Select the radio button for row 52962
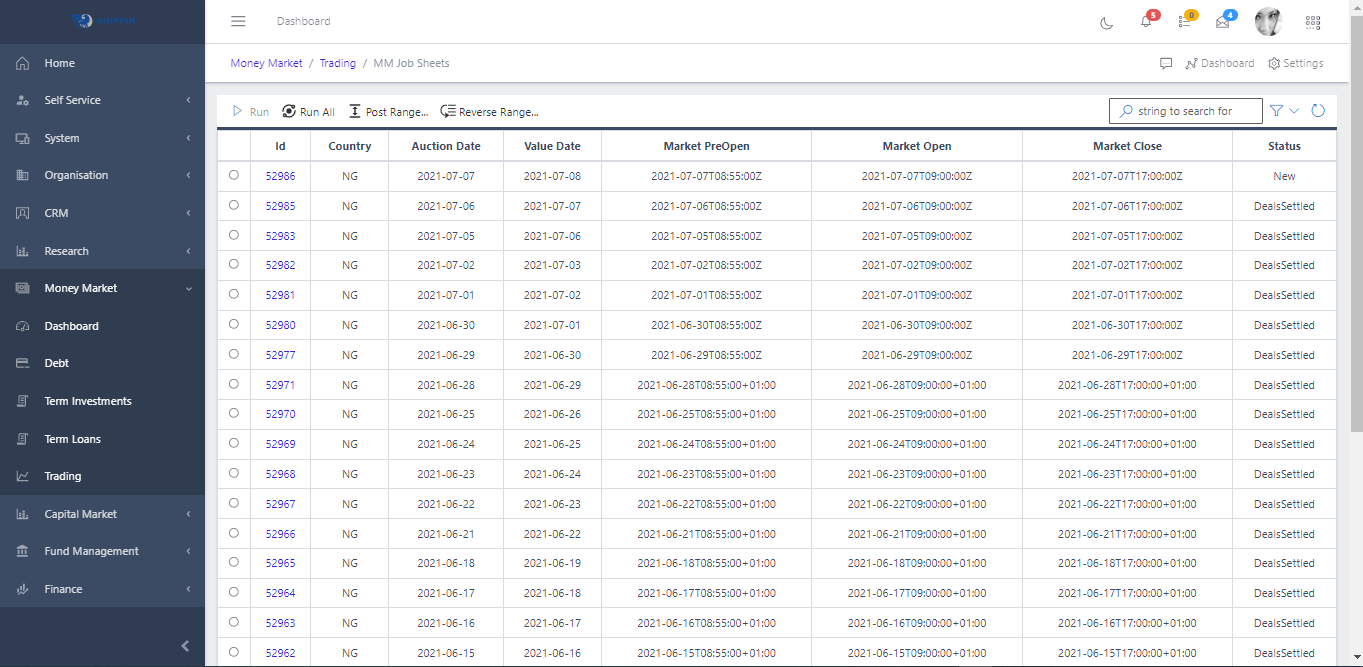Image resolution: width=1363 pixels, height=667 pixels. 233,652
